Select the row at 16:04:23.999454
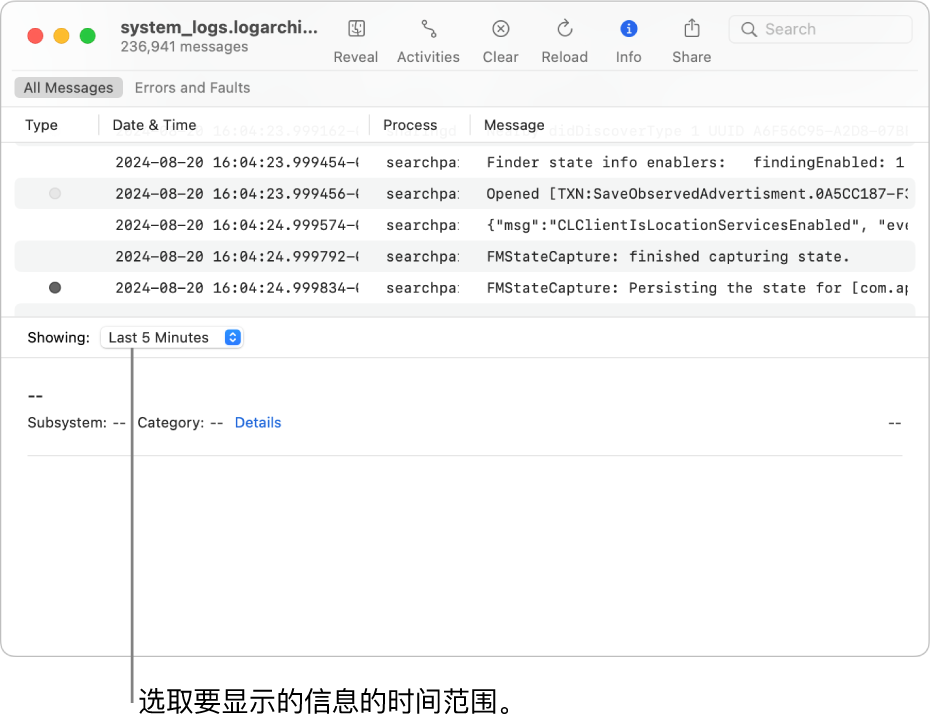Image resolution: width=931 pixels, height=721 pixels. [x=464, y=163]
